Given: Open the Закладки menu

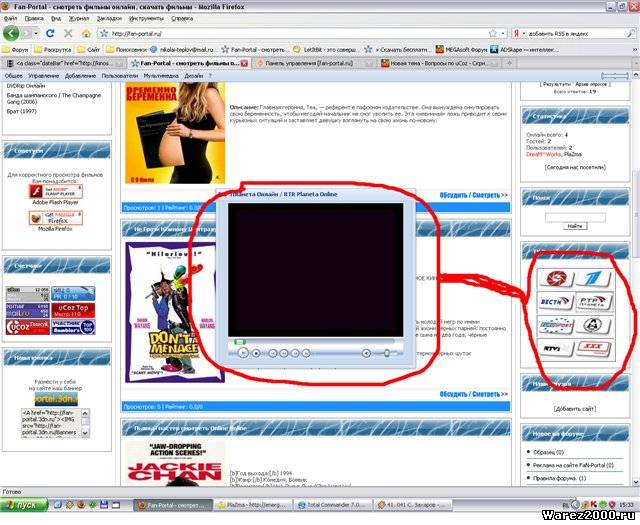Looking at the screenshot, I should pyautogui.click(x=107, y=18).
